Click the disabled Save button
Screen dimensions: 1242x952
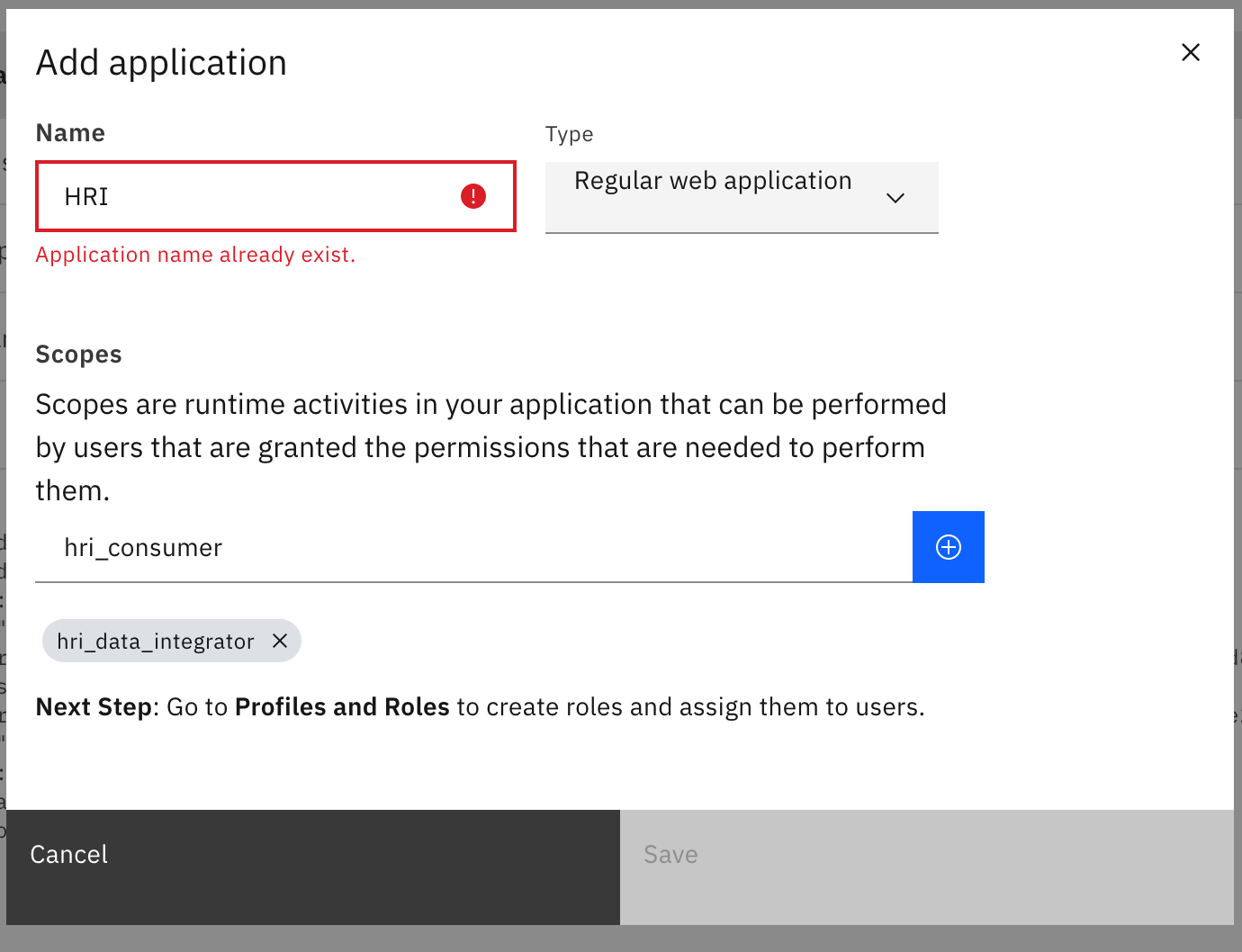927,867
